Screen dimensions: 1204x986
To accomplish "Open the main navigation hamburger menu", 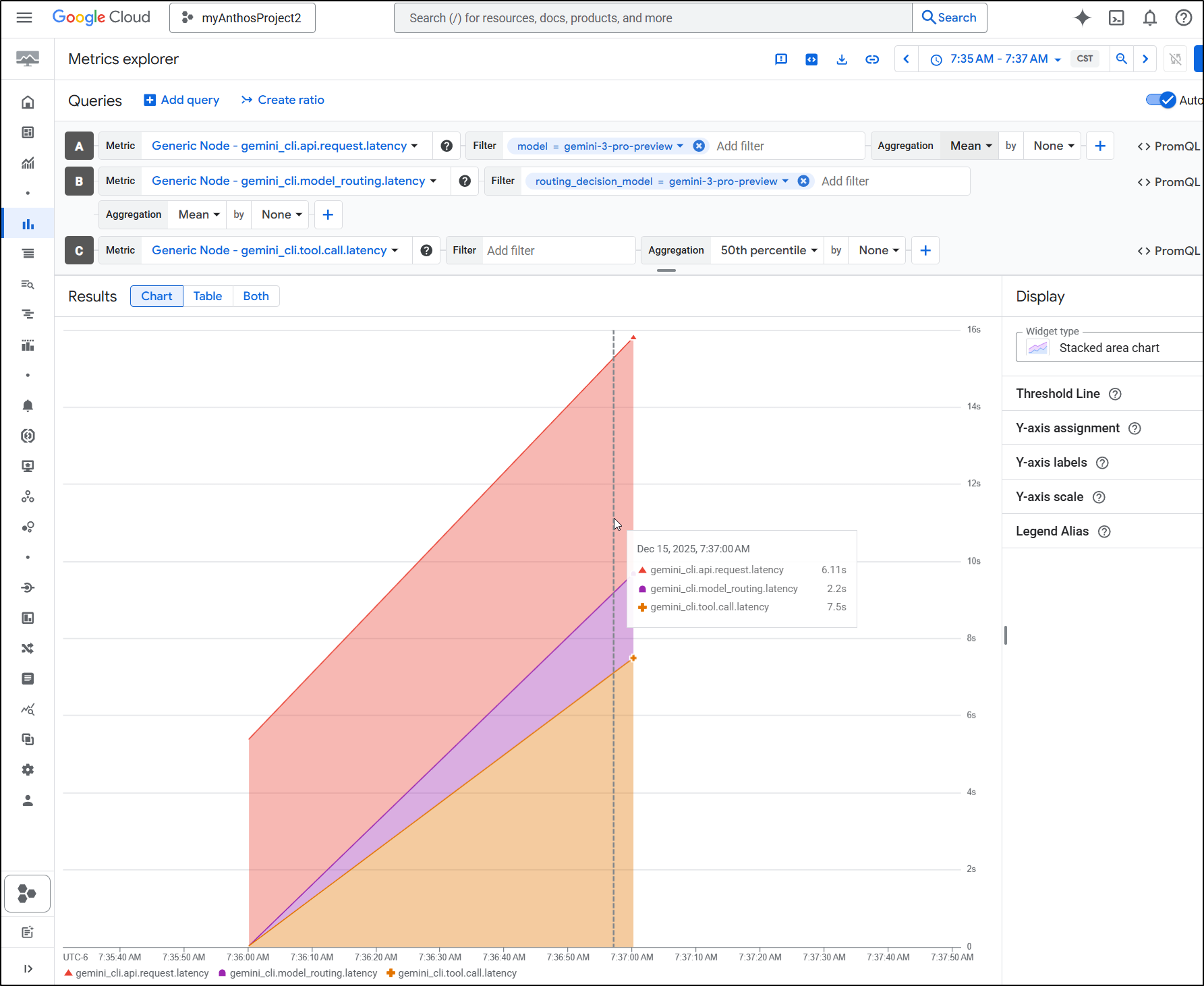I will tap(24, 18).
